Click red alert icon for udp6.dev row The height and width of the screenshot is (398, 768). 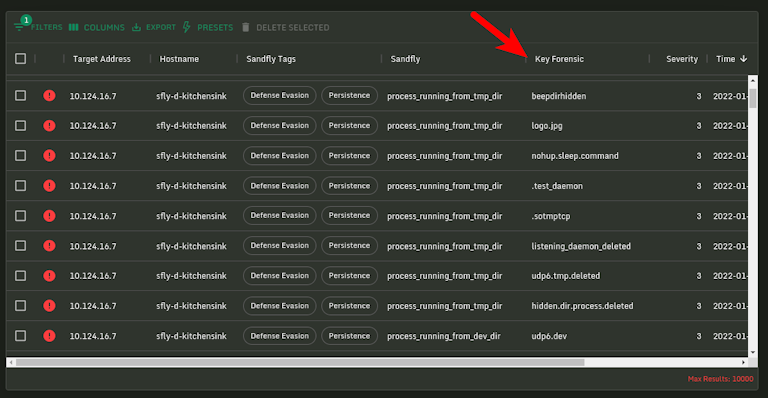[x=49, y=336]
